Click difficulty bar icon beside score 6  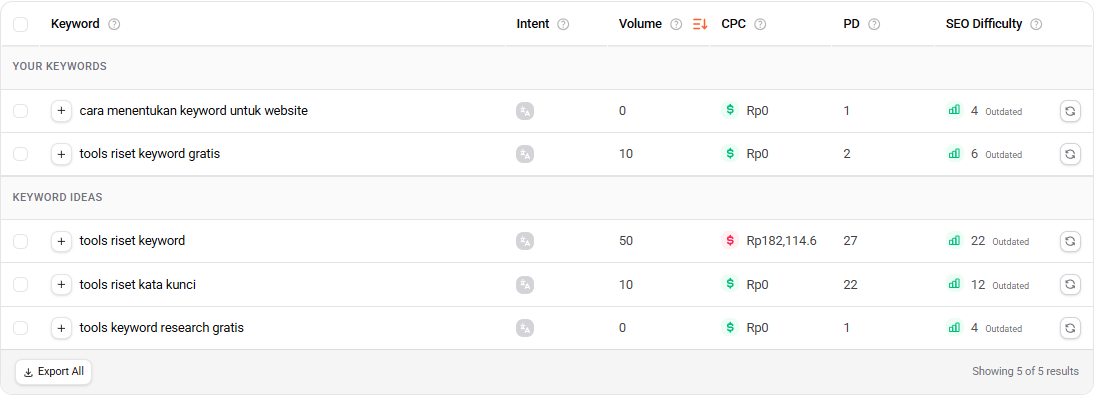(954, 154)
